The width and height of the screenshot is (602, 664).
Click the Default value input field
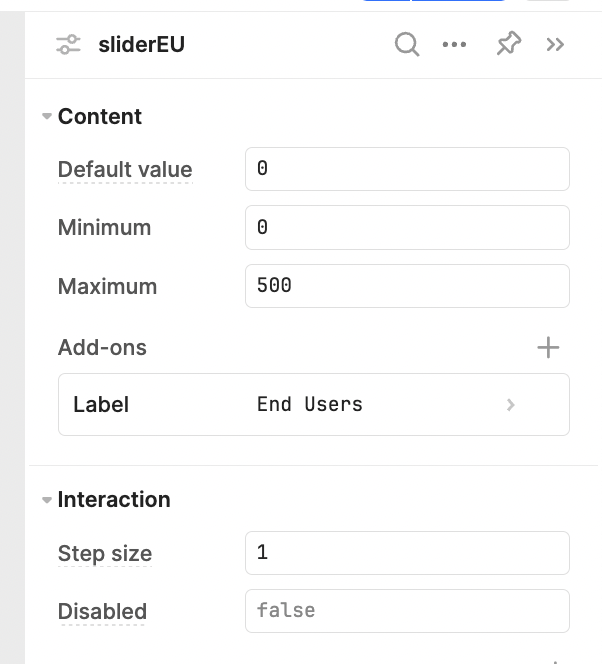407,169
